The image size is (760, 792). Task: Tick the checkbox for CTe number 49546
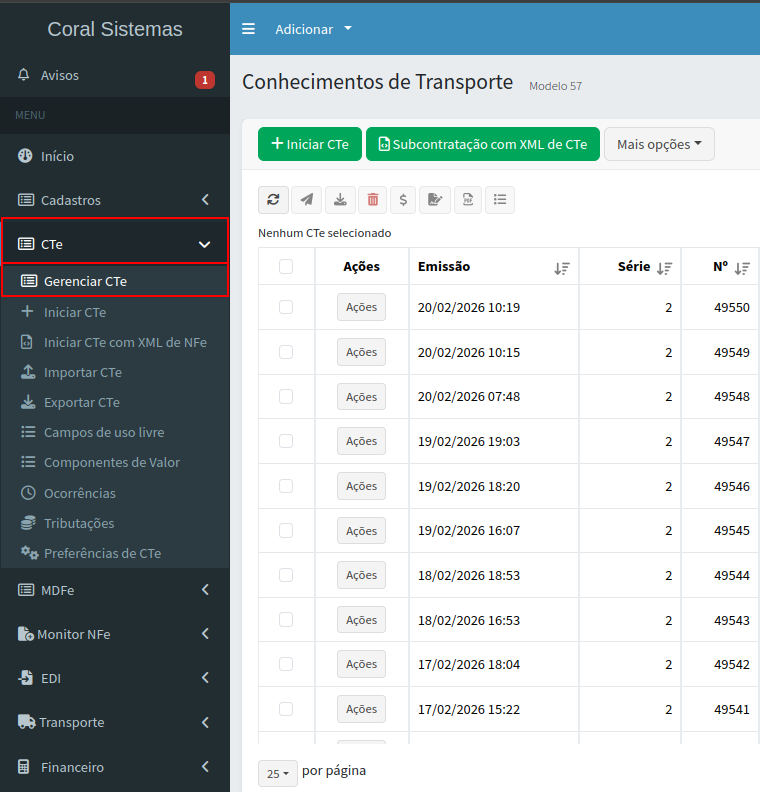click(286, 486)
